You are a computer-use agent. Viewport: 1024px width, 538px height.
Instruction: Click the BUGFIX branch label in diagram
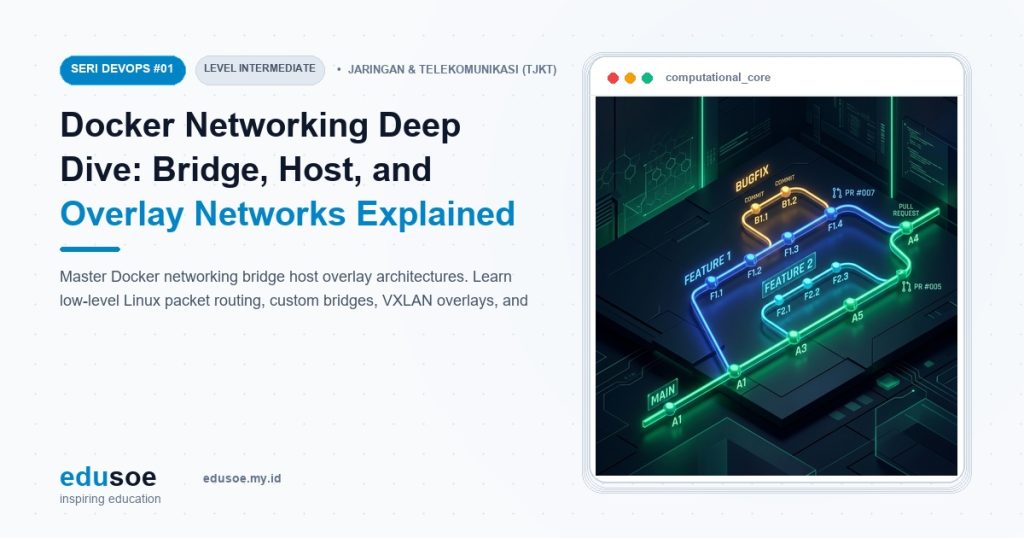[752, 178]
